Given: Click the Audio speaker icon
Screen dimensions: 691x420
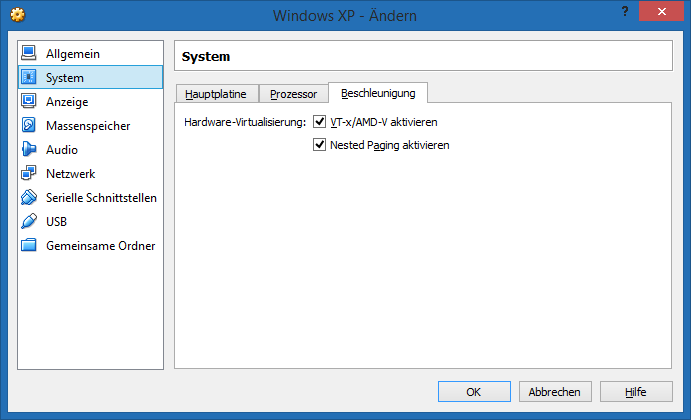Looking at the screenshot, I should 29,149.
